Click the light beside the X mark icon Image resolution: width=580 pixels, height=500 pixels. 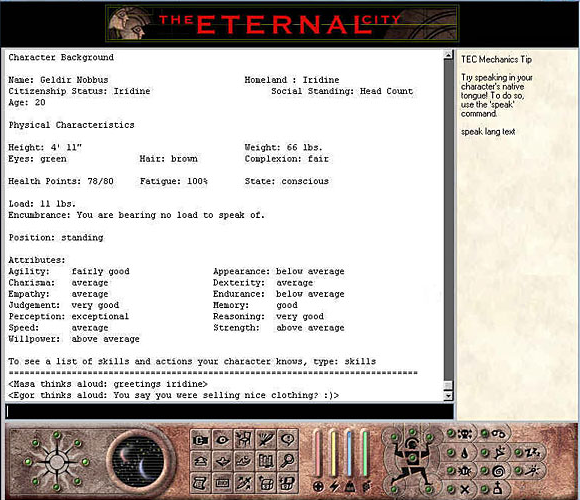point(451,489)
